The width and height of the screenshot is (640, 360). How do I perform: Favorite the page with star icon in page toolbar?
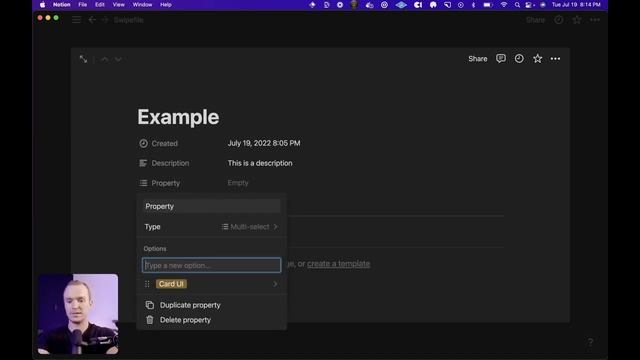coord(537,58)
